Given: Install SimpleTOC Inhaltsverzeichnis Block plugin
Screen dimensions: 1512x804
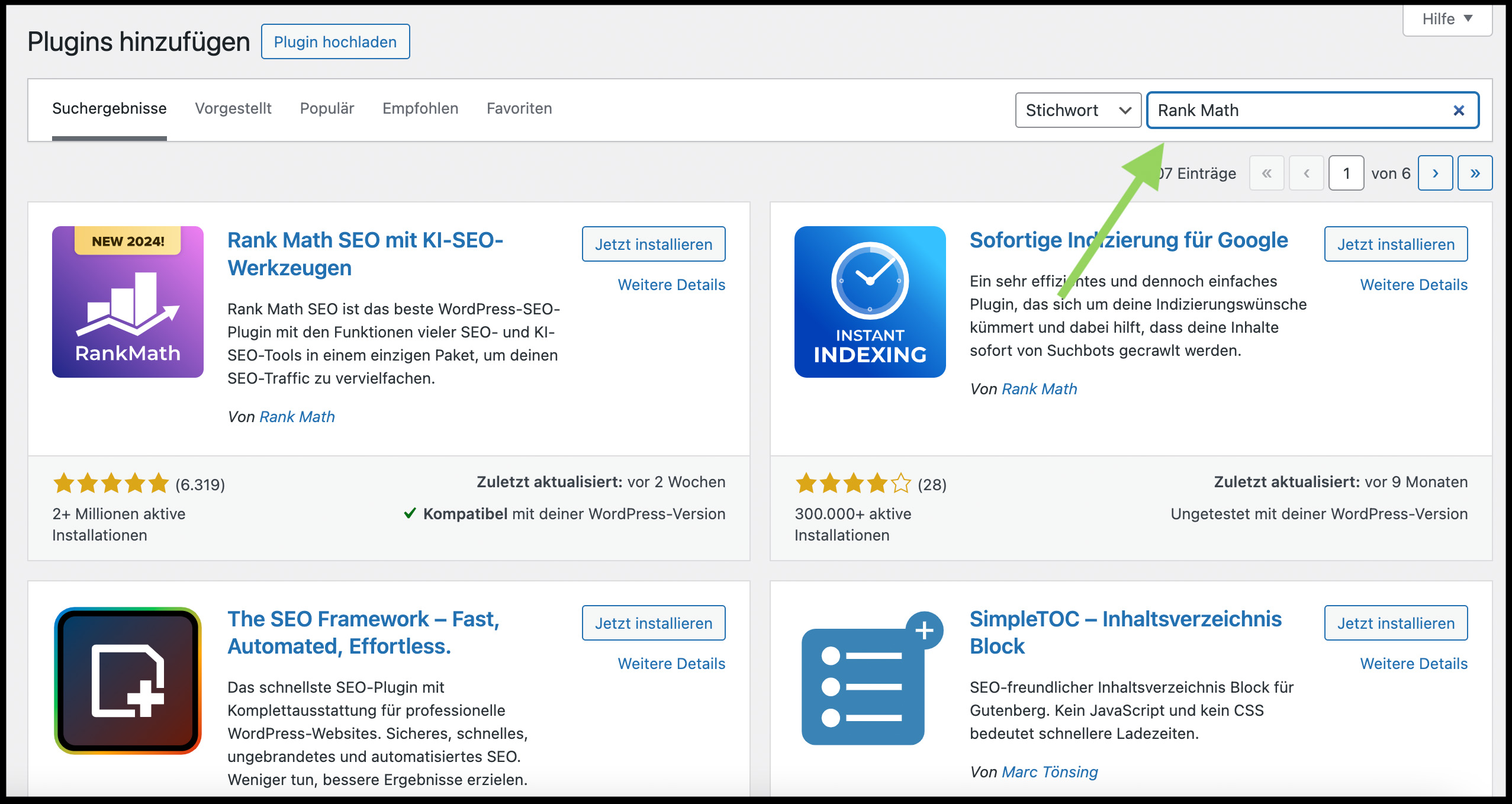Looking at the screenshot, I should point(1396,623).
